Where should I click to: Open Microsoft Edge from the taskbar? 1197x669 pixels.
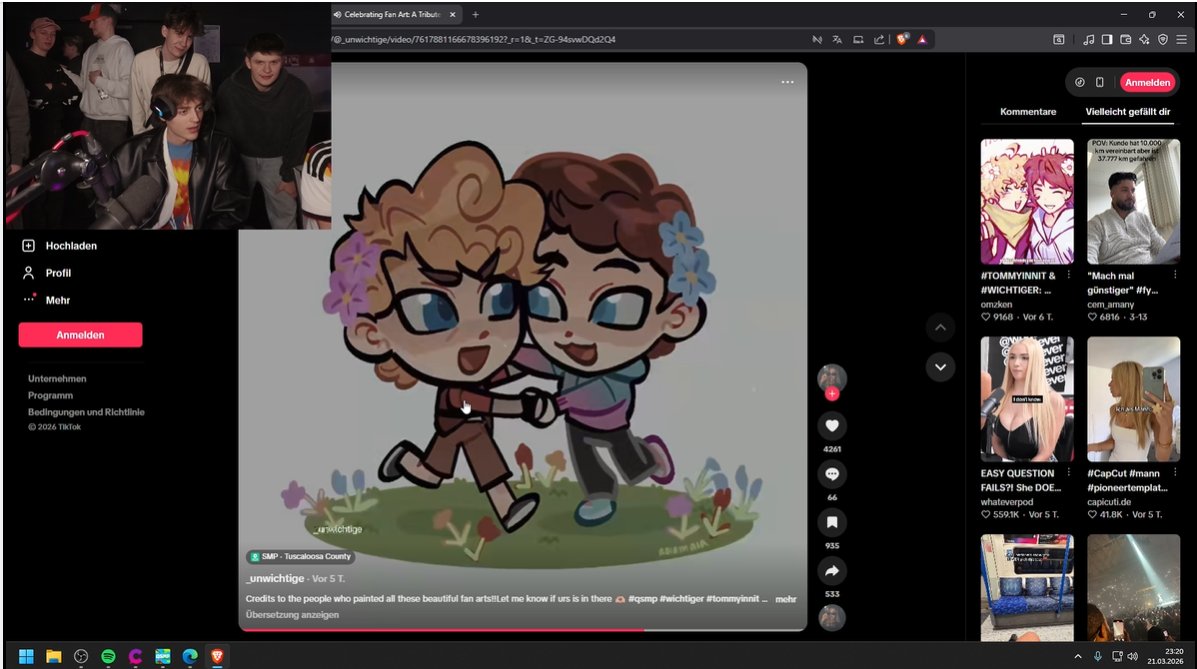(190, 656)
